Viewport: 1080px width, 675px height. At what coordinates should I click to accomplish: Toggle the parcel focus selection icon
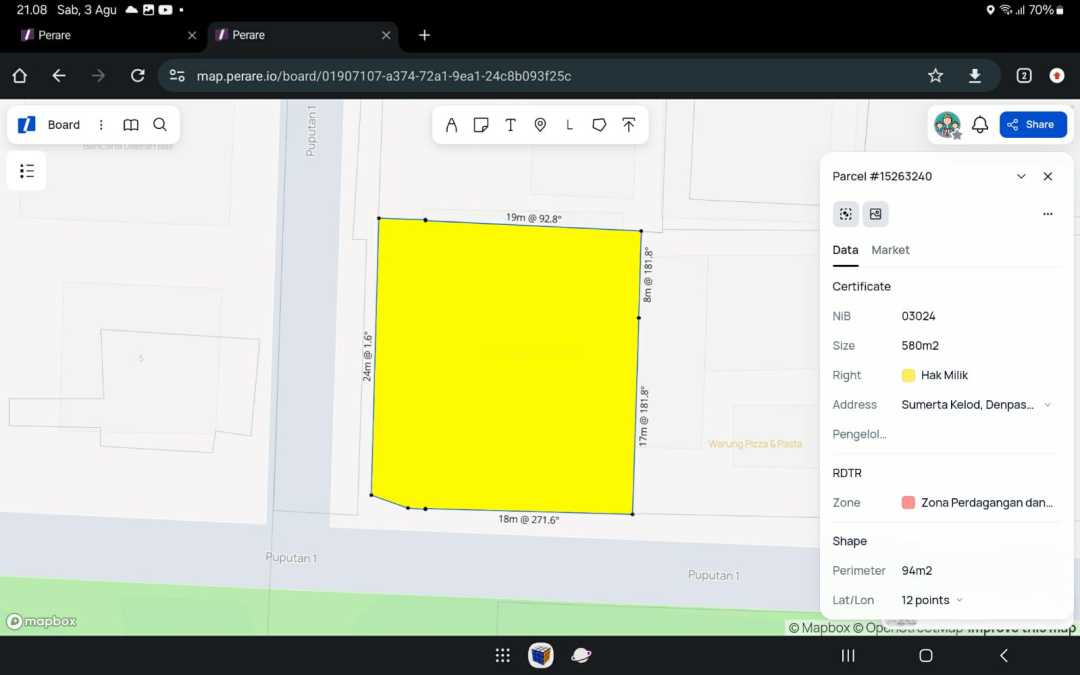tap(846, 214)
